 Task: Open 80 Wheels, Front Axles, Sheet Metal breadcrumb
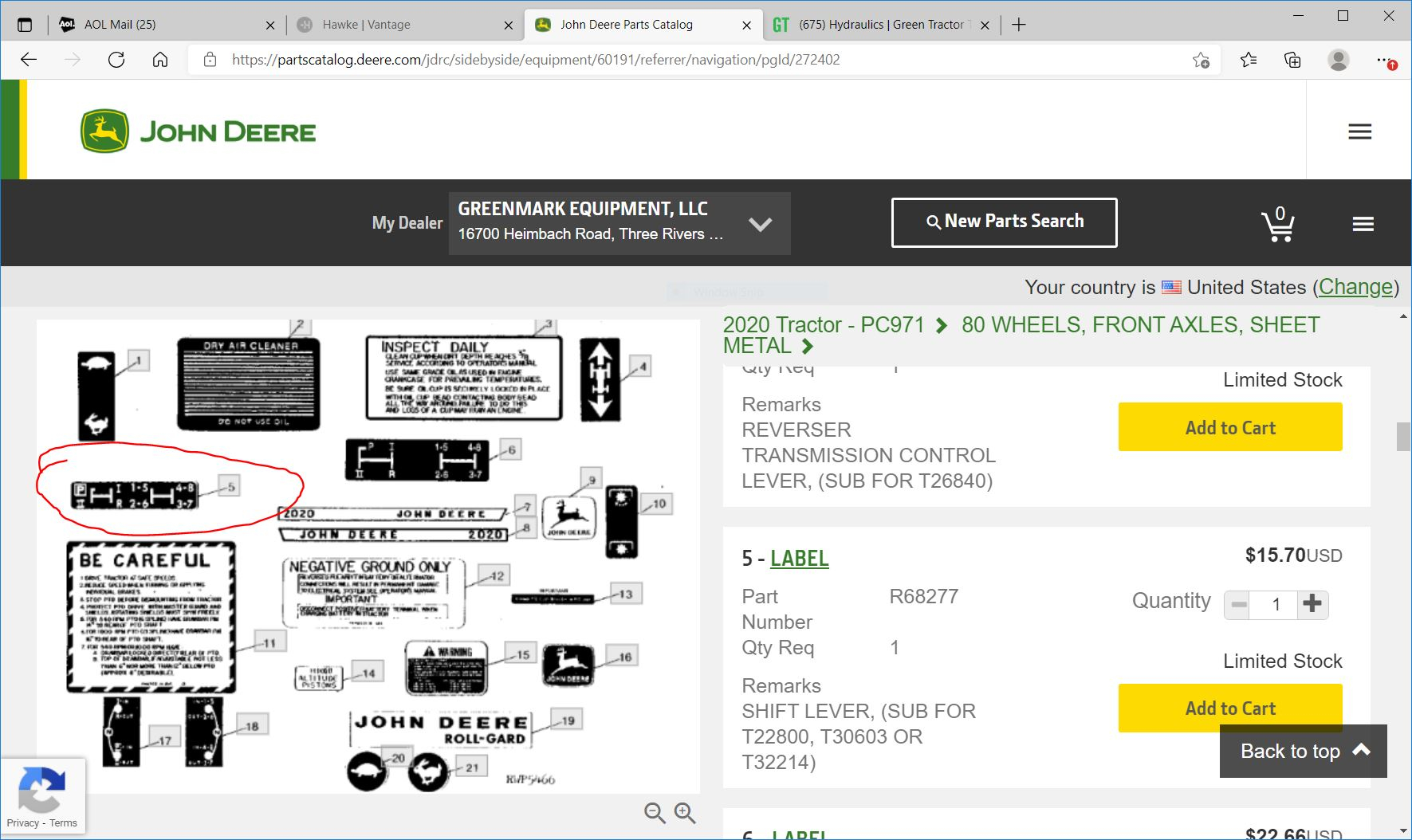1021,336
